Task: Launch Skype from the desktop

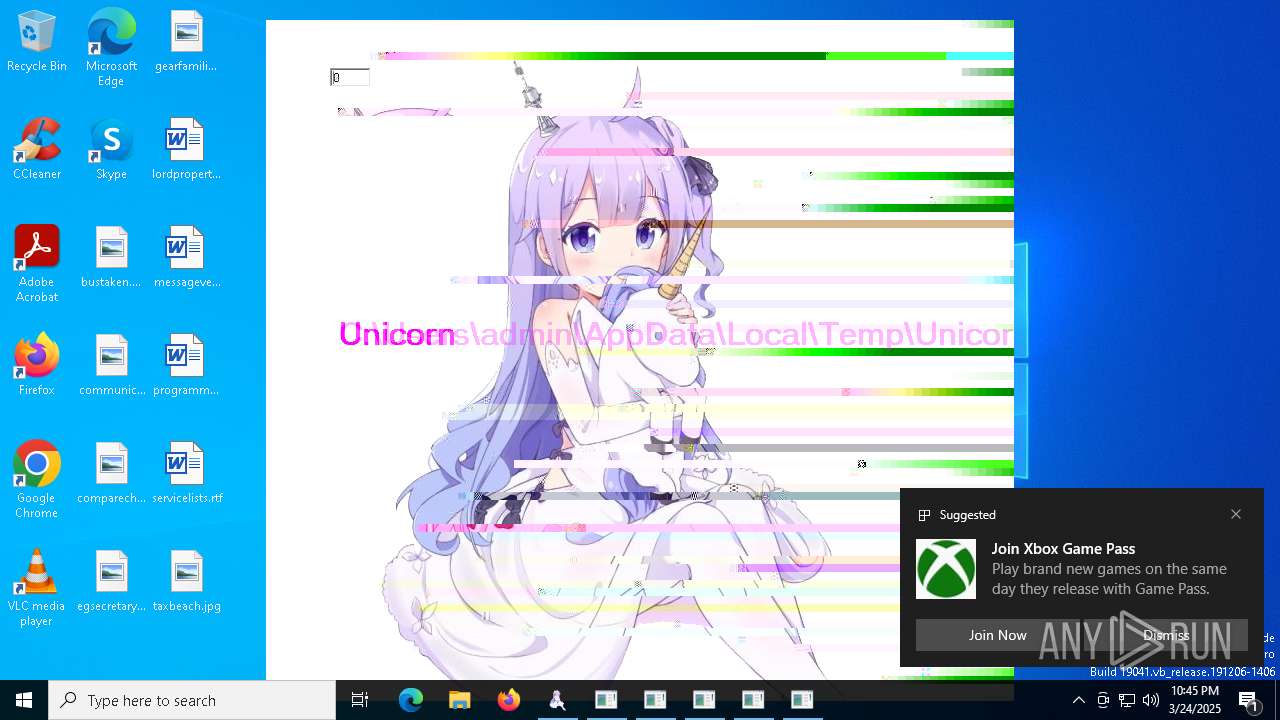Action: tap(111, 150)
